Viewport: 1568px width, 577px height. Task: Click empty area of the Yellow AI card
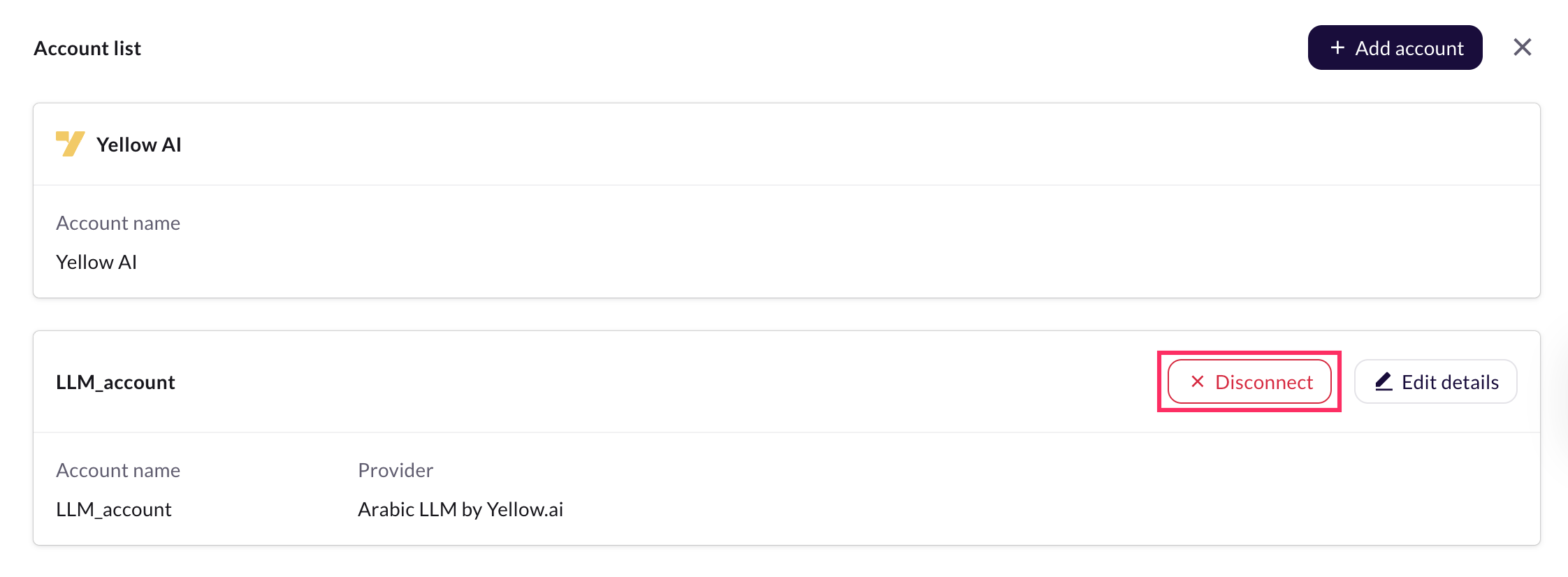tap(839, 241)
